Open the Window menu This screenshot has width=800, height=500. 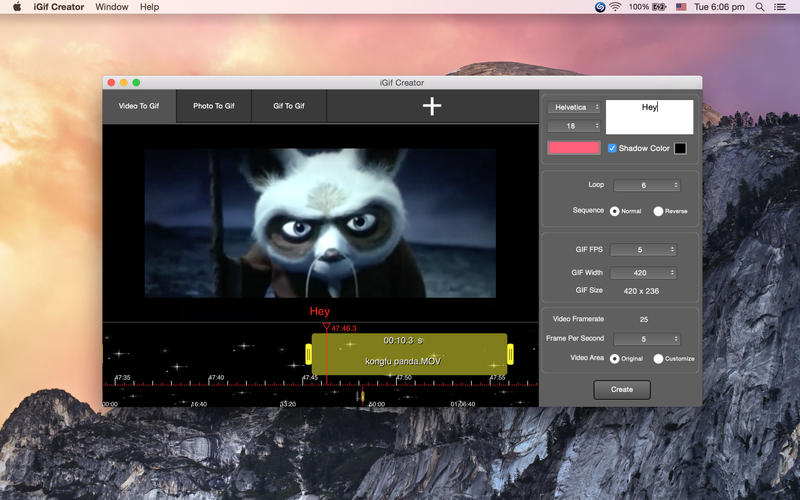111,7
